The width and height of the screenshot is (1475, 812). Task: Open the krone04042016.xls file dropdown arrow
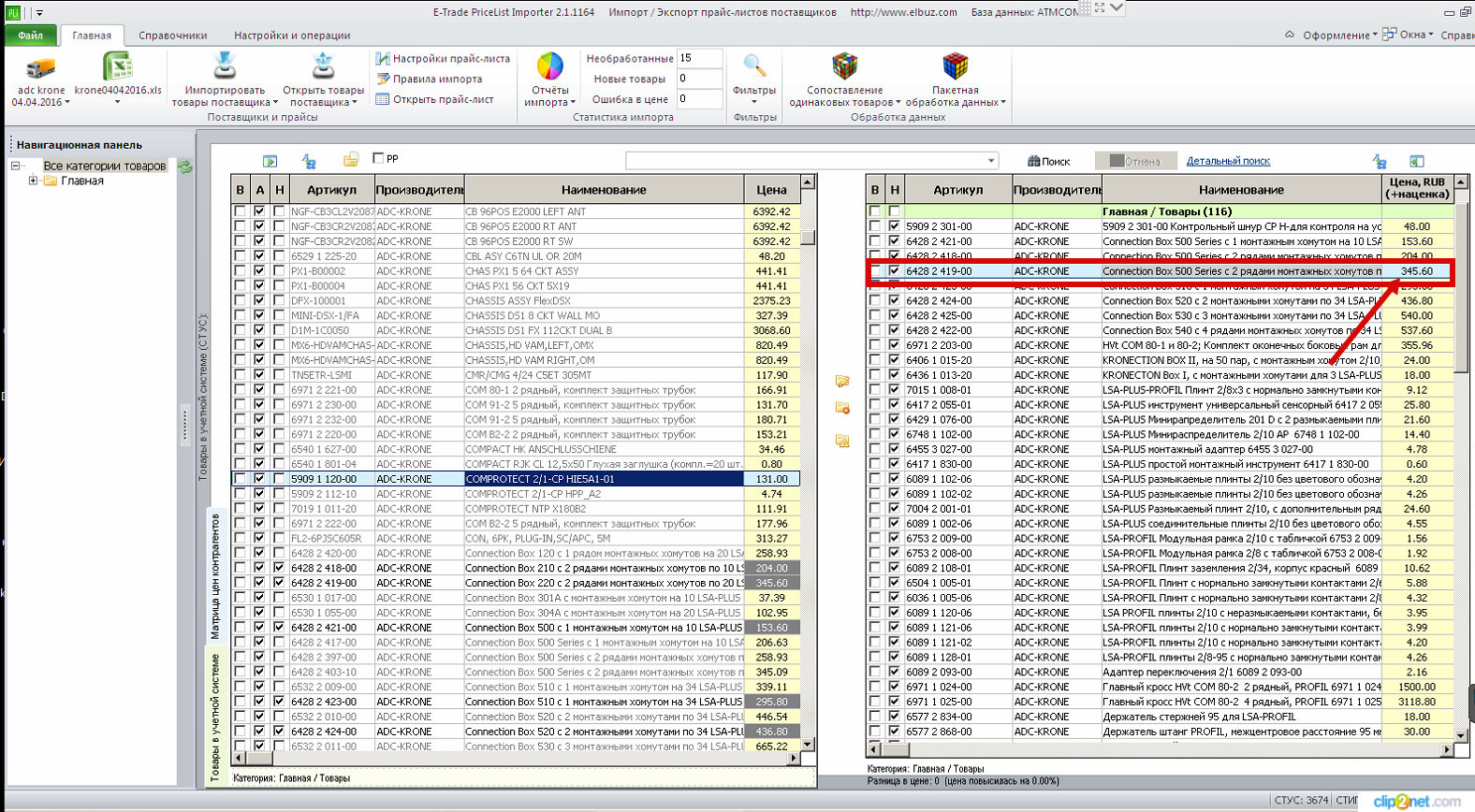click(117, 102)
